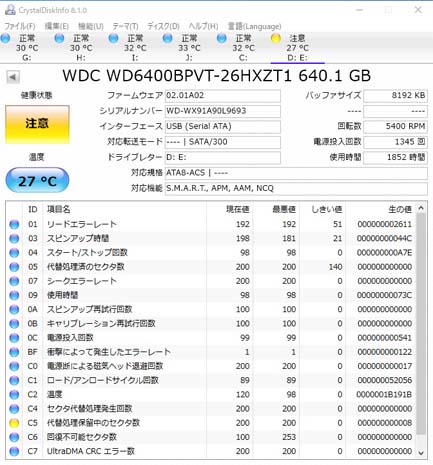Click the 27 °C temperature button
This screenshot has width=433, height=465.
tap(37, 181)
